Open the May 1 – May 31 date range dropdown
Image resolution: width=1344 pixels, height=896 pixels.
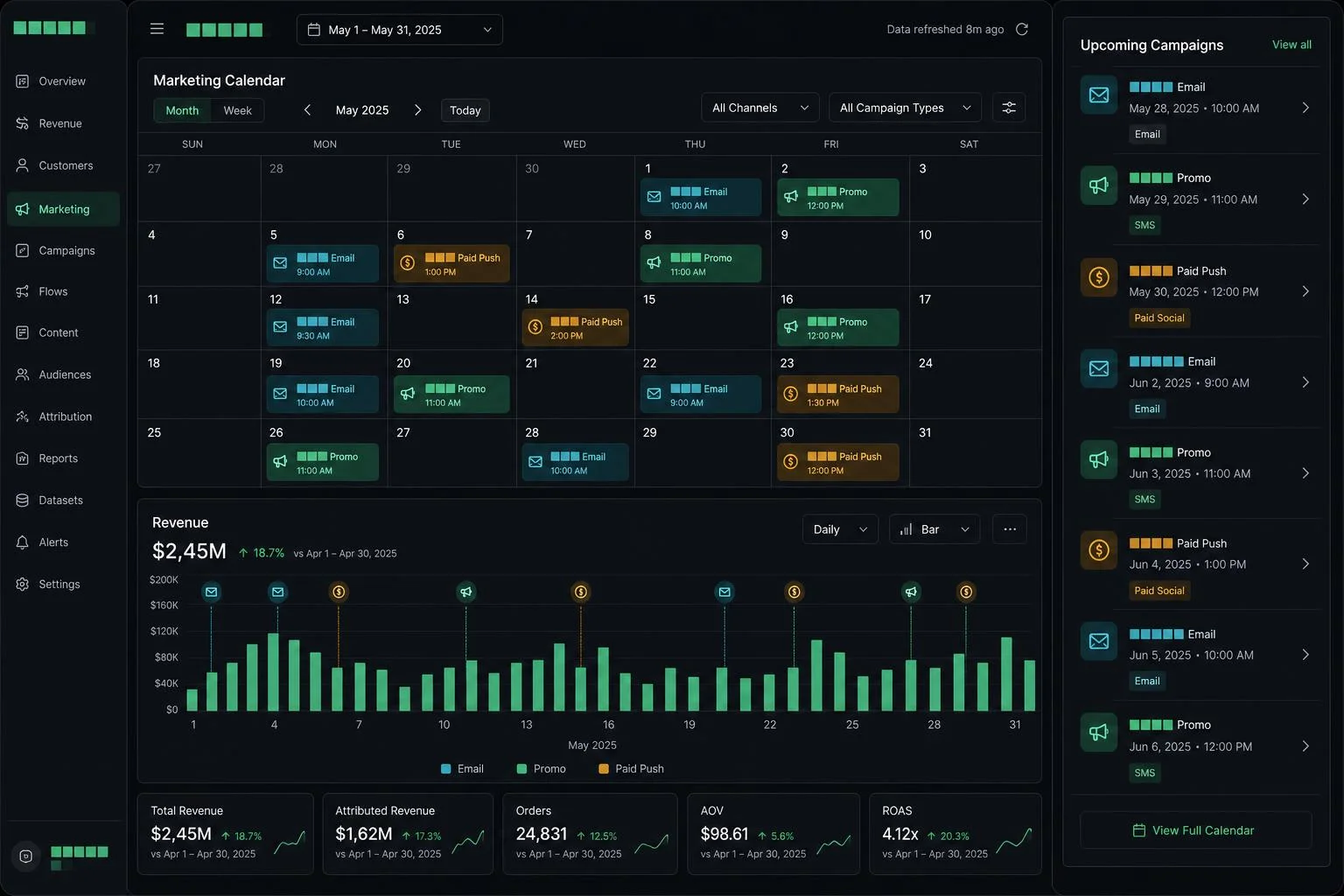coord(400,30)
